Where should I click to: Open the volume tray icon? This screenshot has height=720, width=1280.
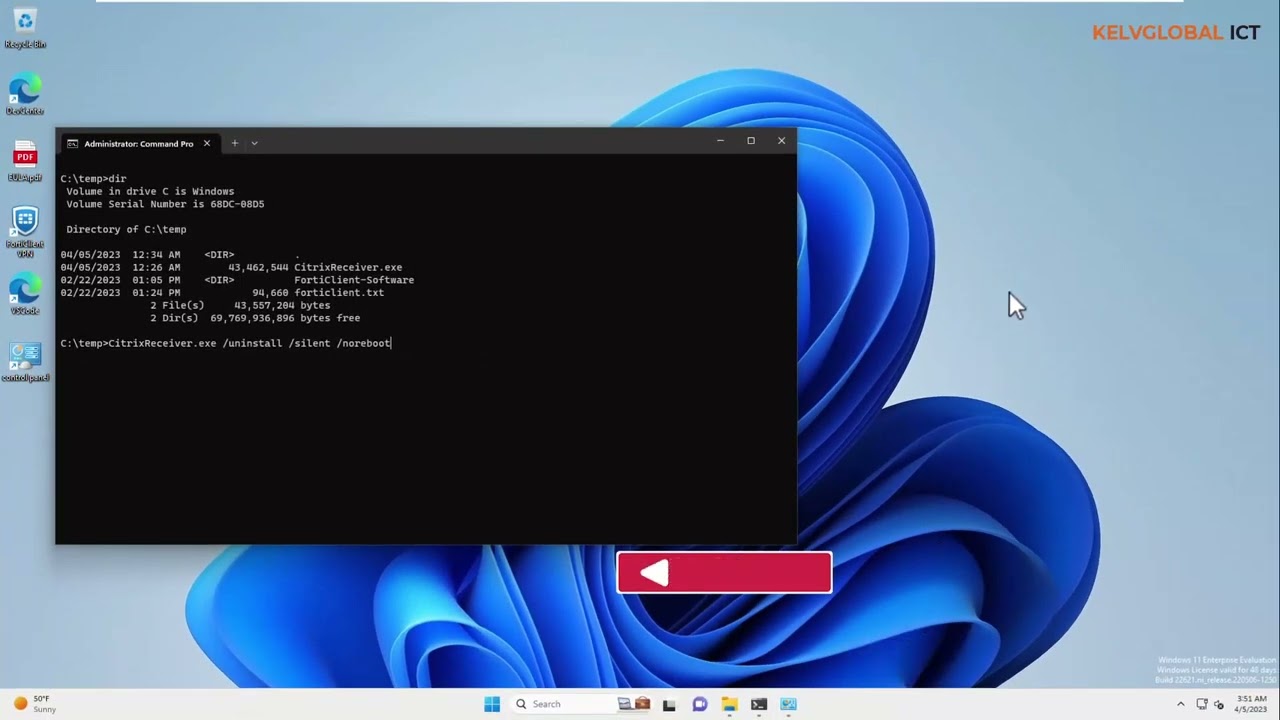[1219, 704]
